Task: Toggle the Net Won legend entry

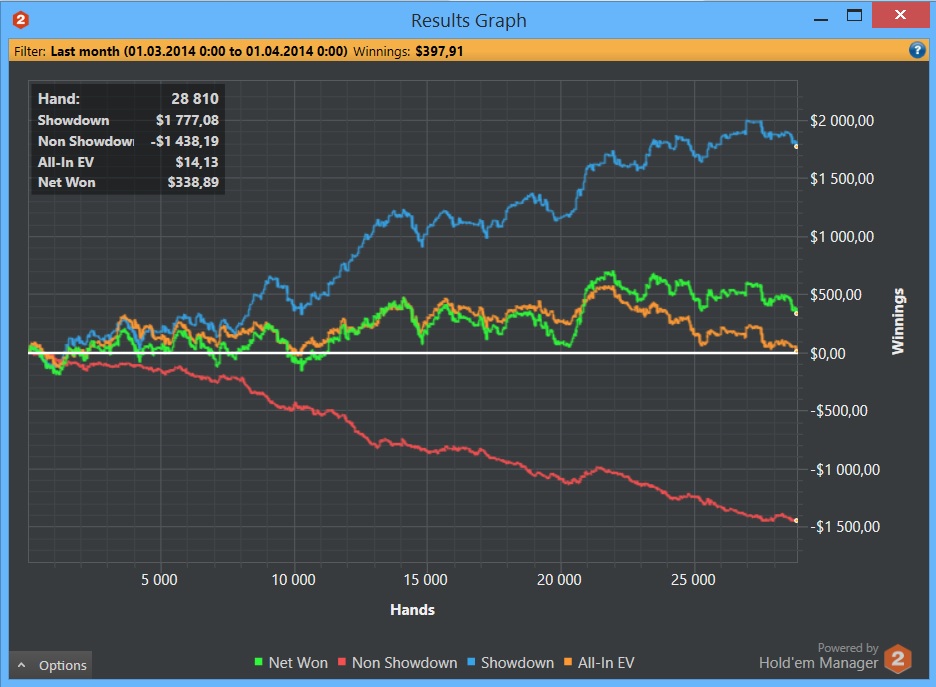Action: 291,663
